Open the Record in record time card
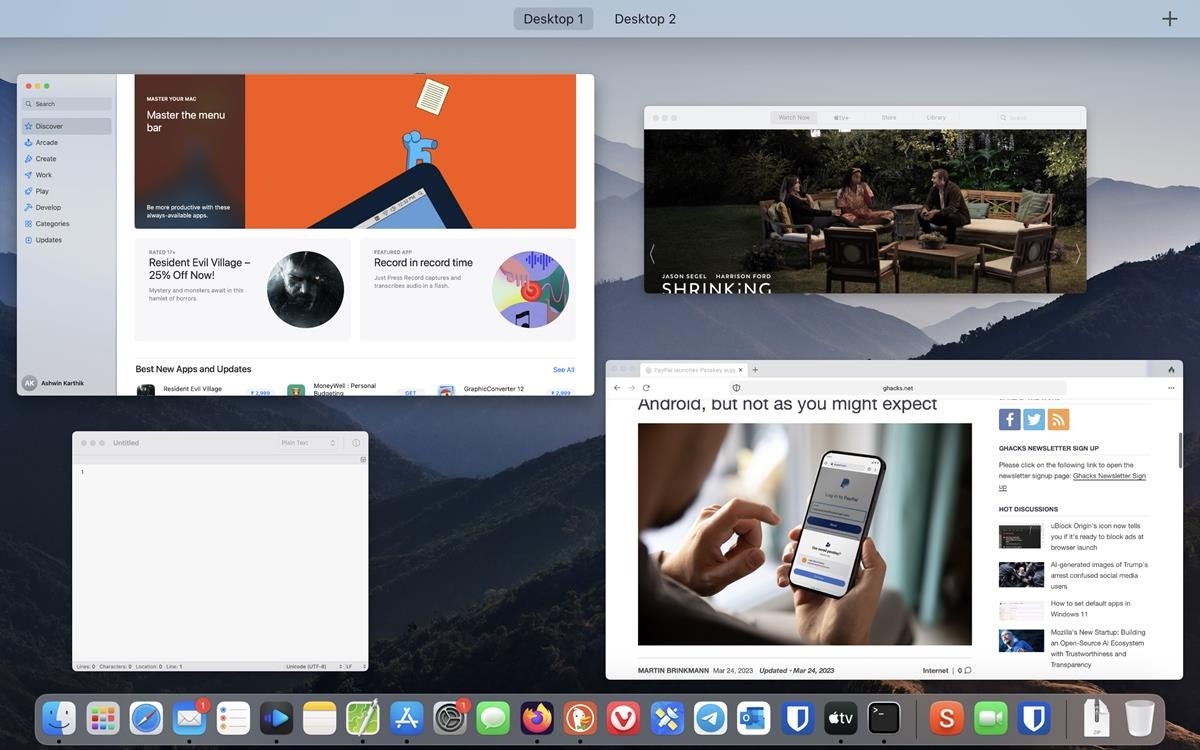The image size is (1200, 750). click(x=468, y=289)
